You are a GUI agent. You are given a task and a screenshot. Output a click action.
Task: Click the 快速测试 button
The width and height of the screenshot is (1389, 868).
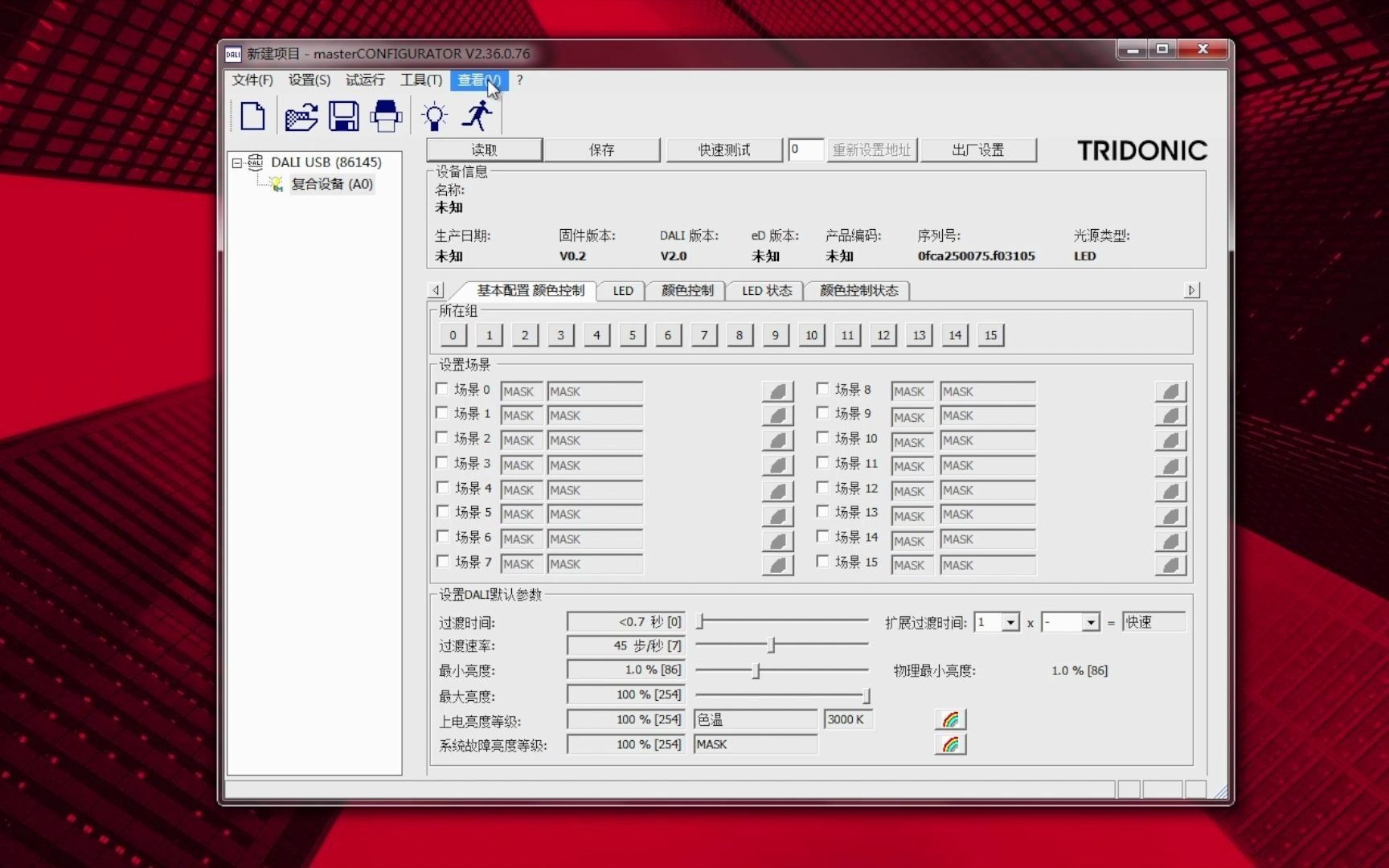click(x=723, y=150)
